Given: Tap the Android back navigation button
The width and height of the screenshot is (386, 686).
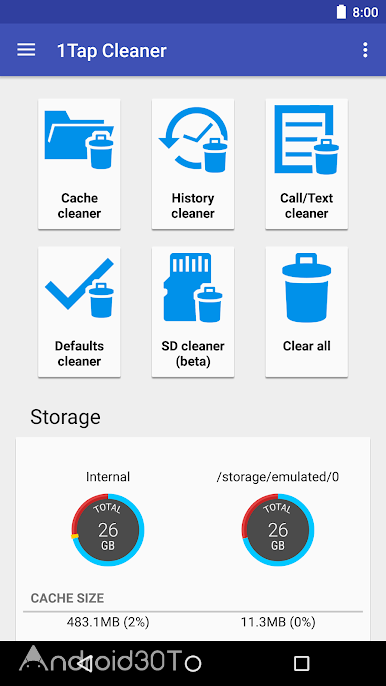Looking at the screenshot, I should click(85, 663).
